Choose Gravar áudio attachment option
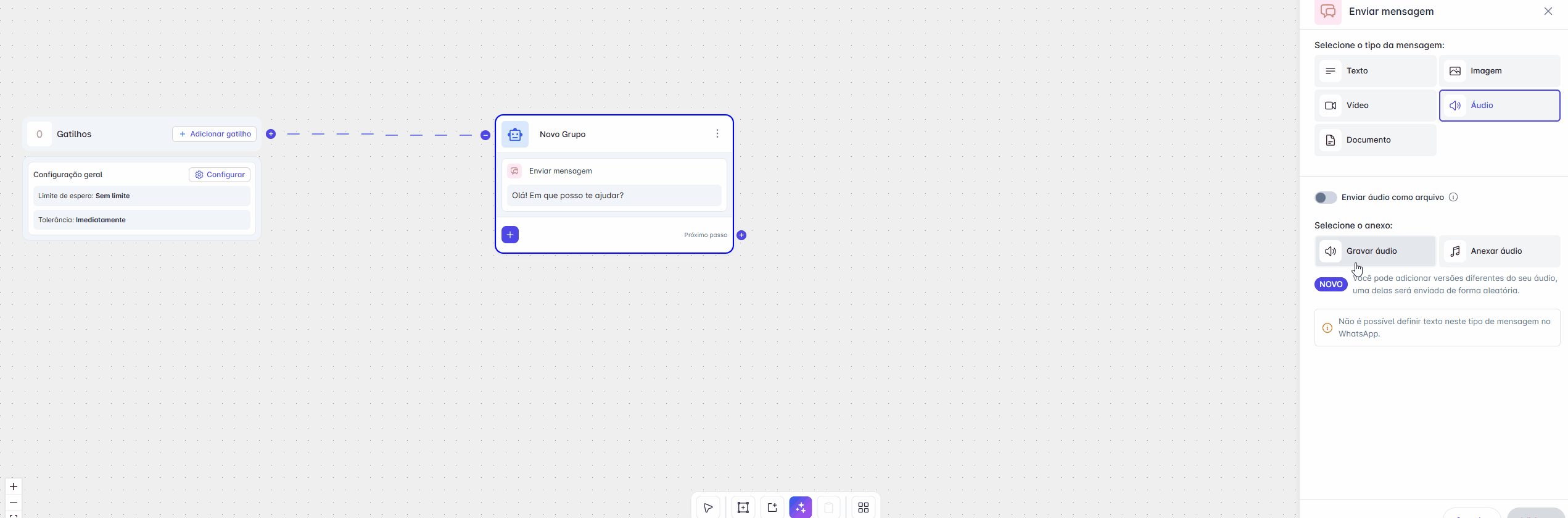The width and height of the screenshot is (1568, 518). coord(1376,251)
